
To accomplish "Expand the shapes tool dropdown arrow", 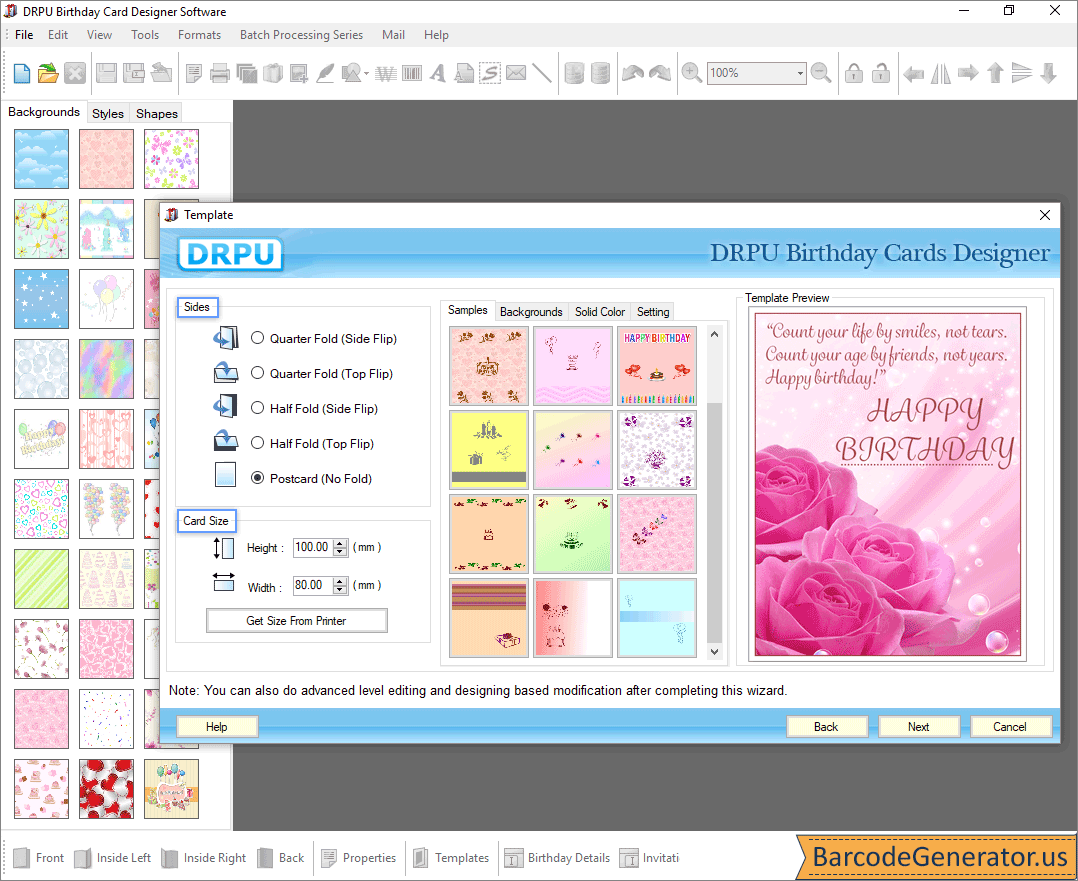I will 366,74.
